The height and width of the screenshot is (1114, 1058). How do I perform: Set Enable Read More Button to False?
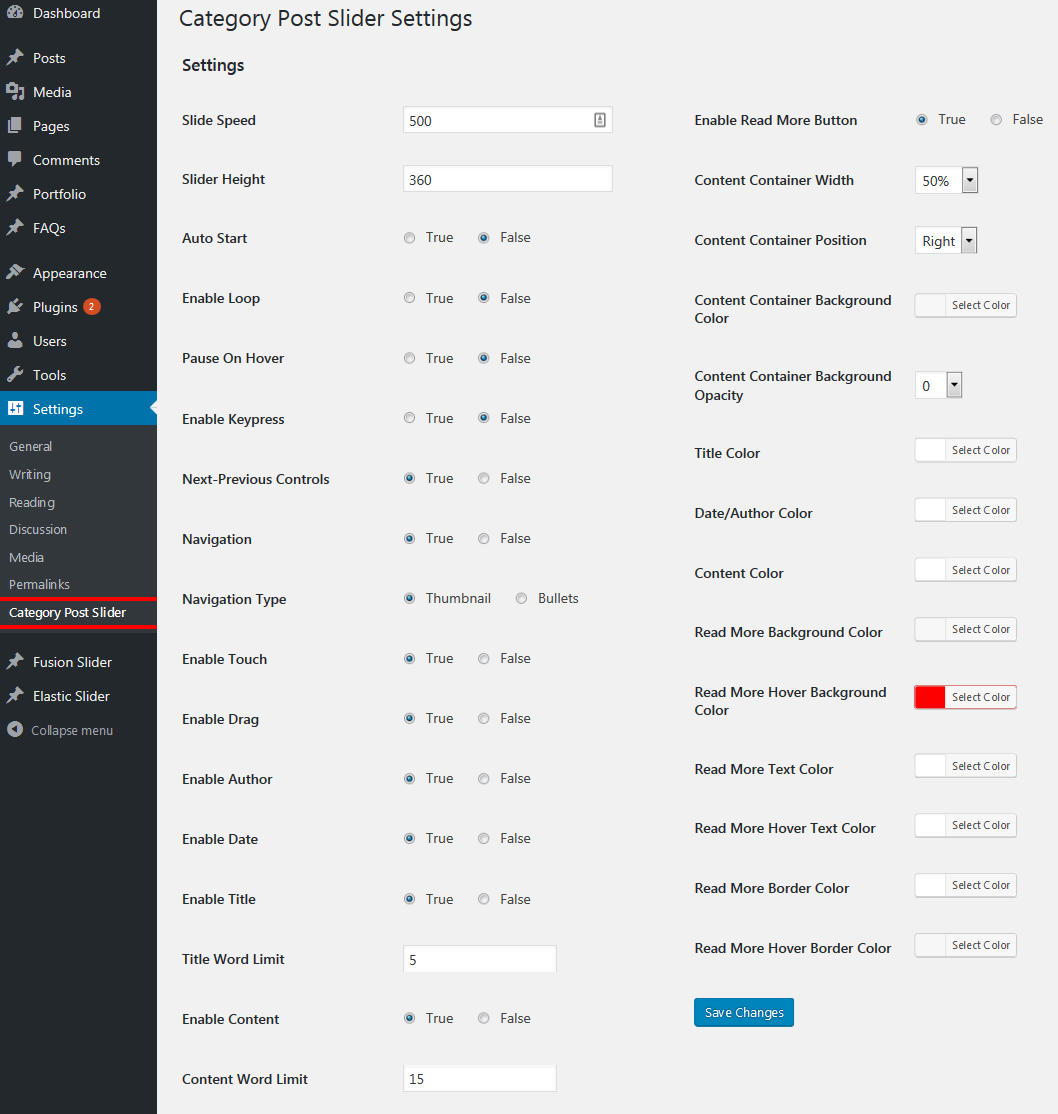tap(996, 119)
